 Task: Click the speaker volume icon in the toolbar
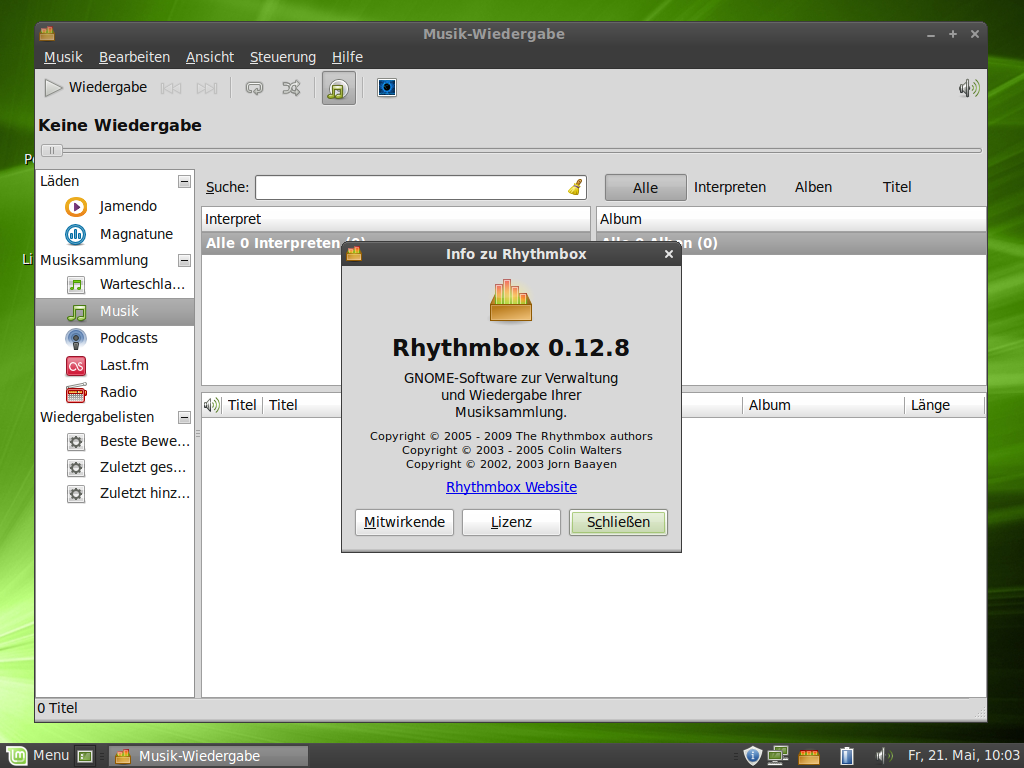coord(967,88)
